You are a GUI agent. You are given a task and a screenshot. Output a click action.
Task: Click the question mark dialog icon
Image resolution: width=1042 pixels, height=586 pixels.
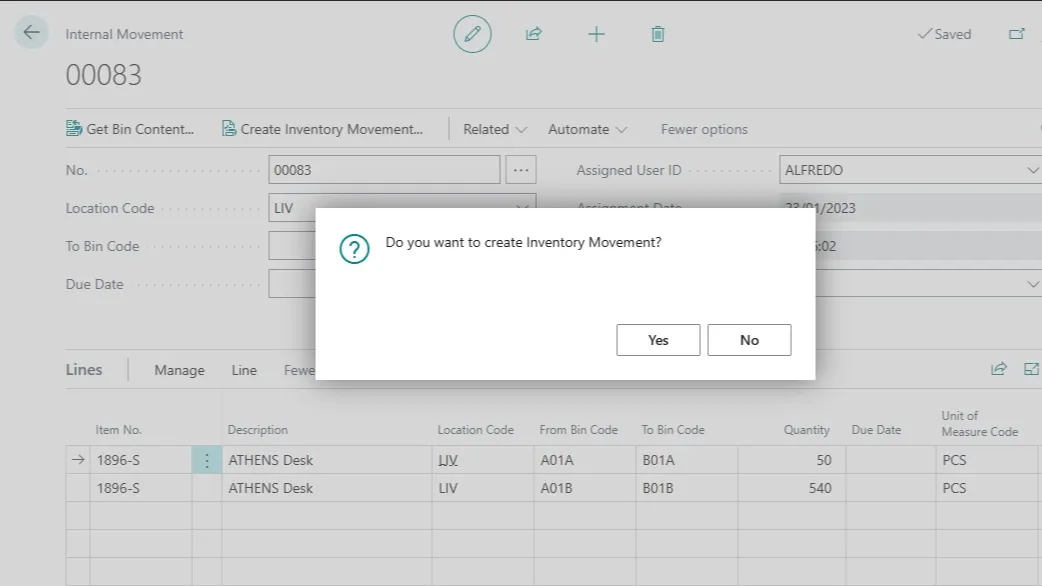354,249
